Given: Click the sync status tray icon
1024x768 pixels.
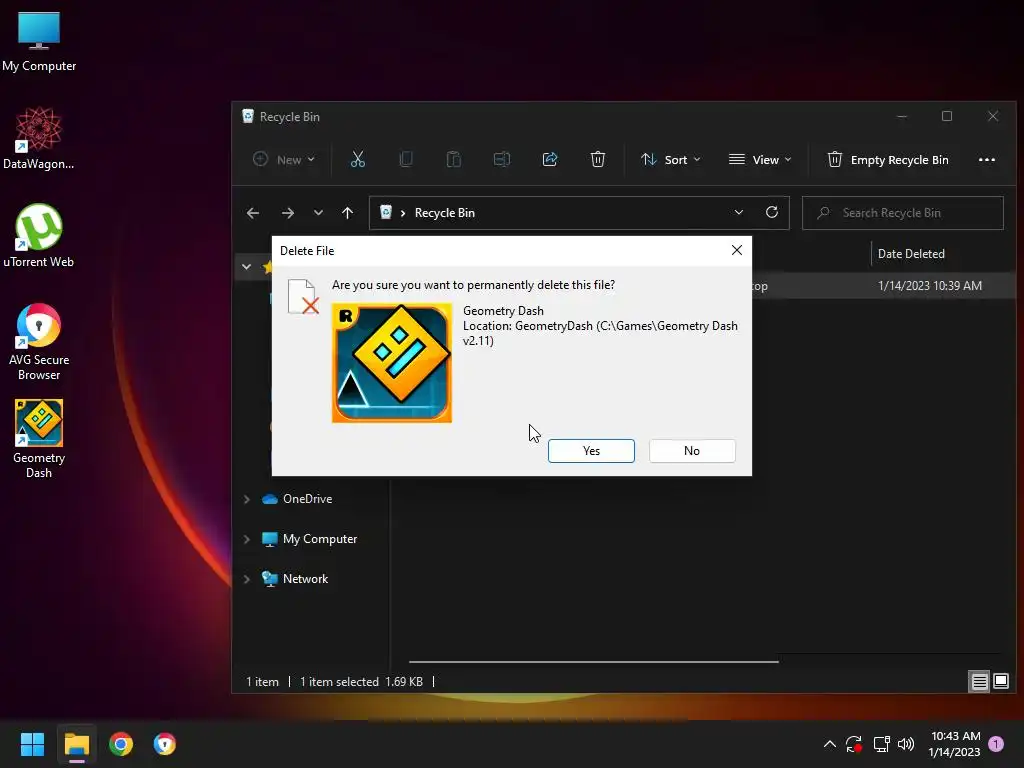Looking at the screenshot, I should click(x=854, y=744).
